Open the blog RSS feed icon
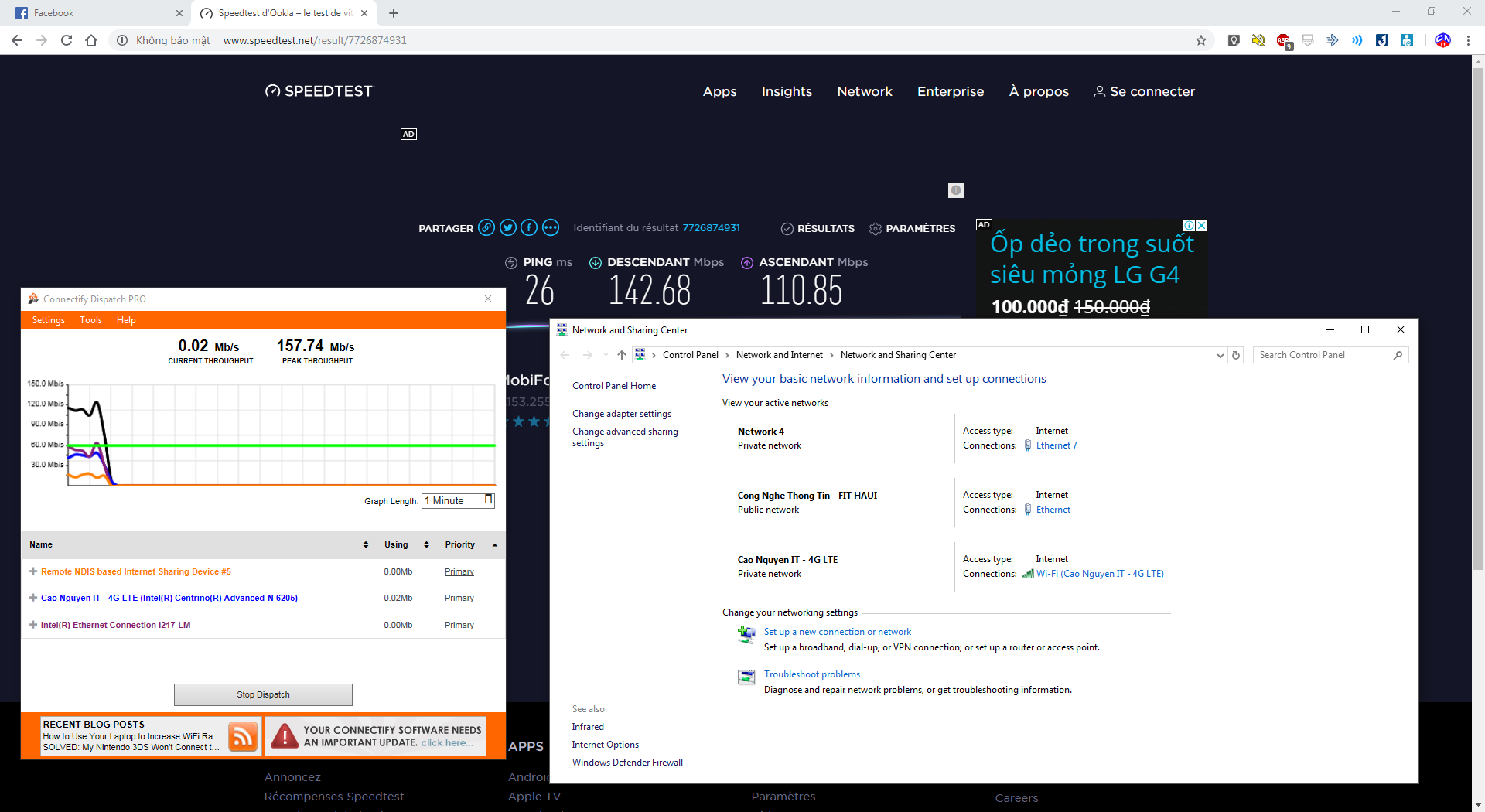Screen dimensions: 1485x812 (x=243, y=736)
